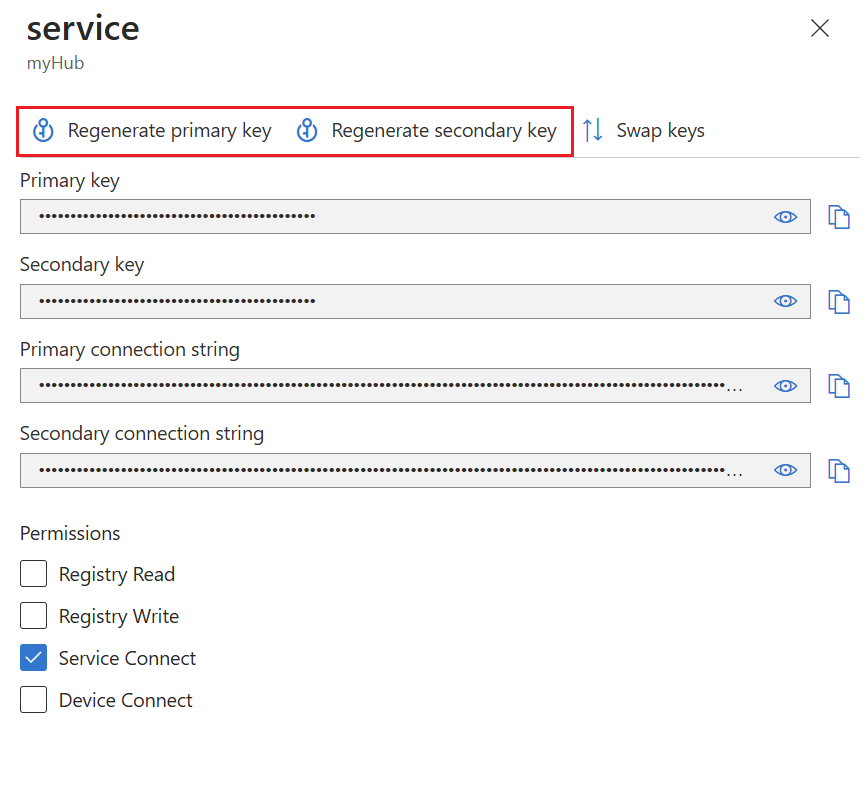Focus the Secondary connection string field
This screenshot has height=788, width=868.
(x=390, y=470)
